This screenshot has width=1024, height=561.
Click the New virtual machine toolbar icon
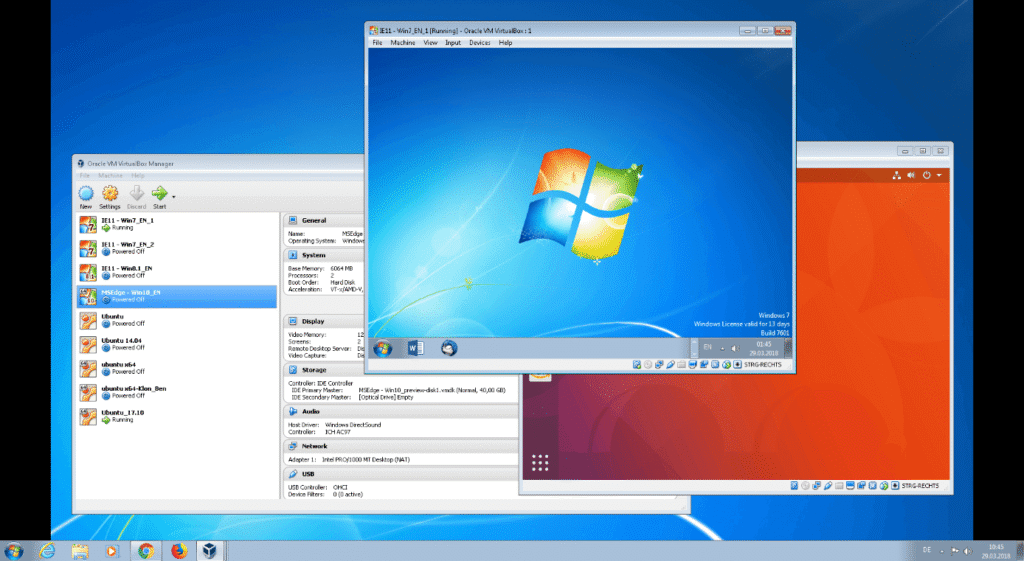pos(86,194)
